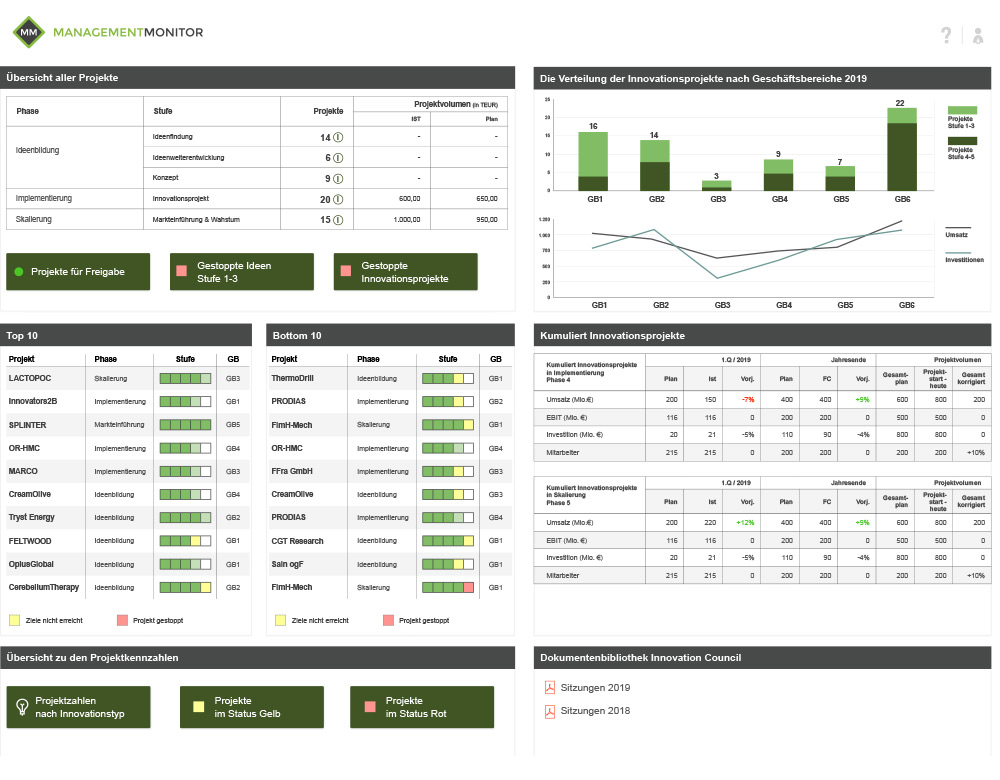Click Skalierung phase in overview table
Image resolution: width=1000 pixels, height=780 pixels.
pyautogui.click(x=34, y=219)
